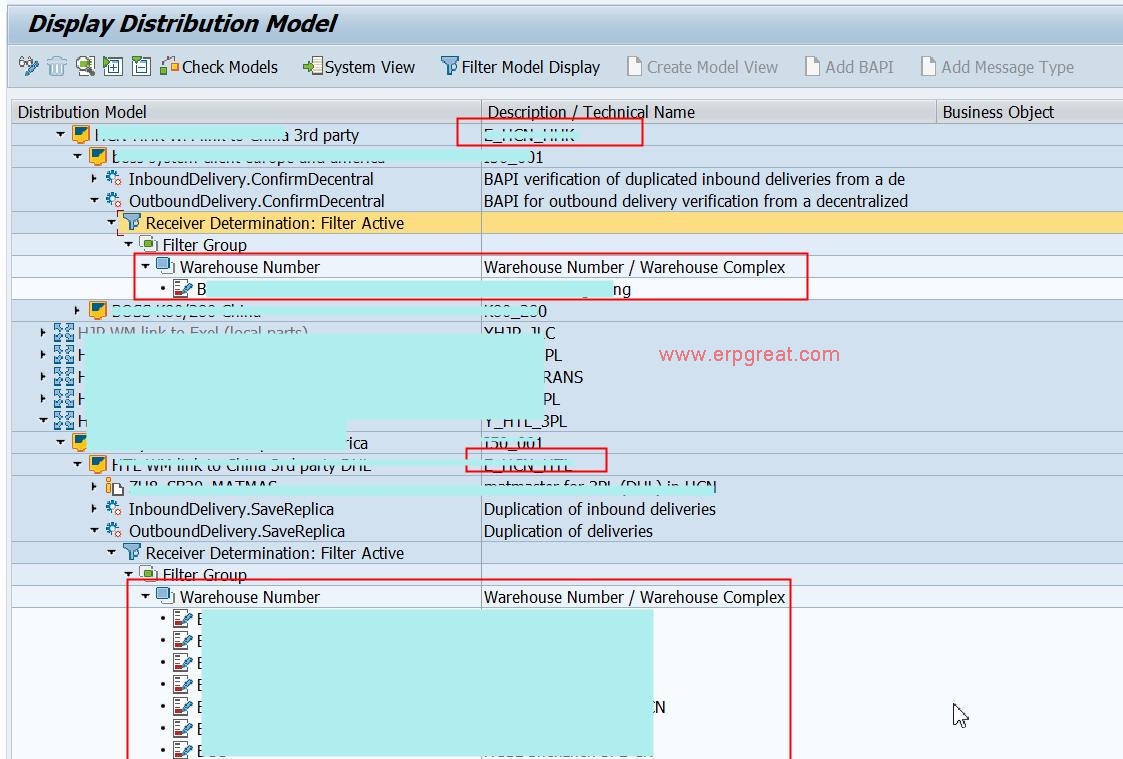Image resolution: width=1123 pixels, height=759 pixels.
Task: Click the Add BAPI button
Action: (849, 67)
